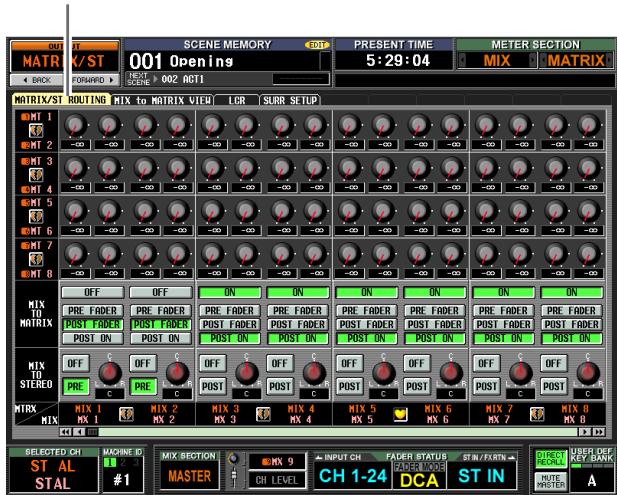Image resolution: width=617 pixels, height=495 pixels.
Task: Click the selected channel ST AL display
Action: [x=53, y=474]
